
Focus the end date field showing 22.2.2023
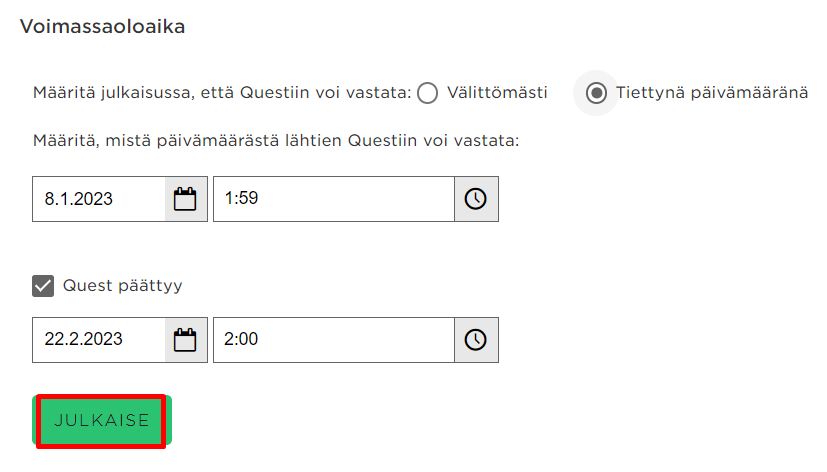99,340
